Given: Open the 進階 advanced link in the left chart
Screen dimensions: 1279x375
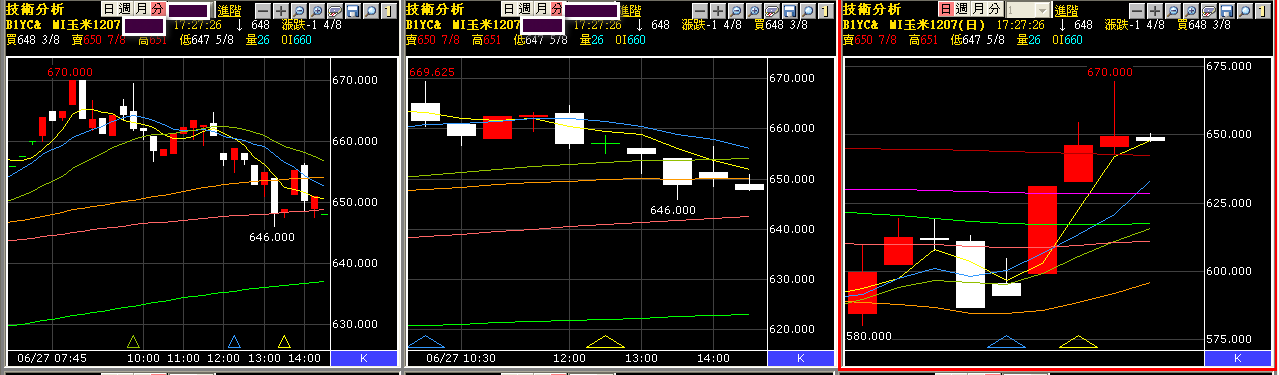Looking at the screenshot, I should pos(229,10).
